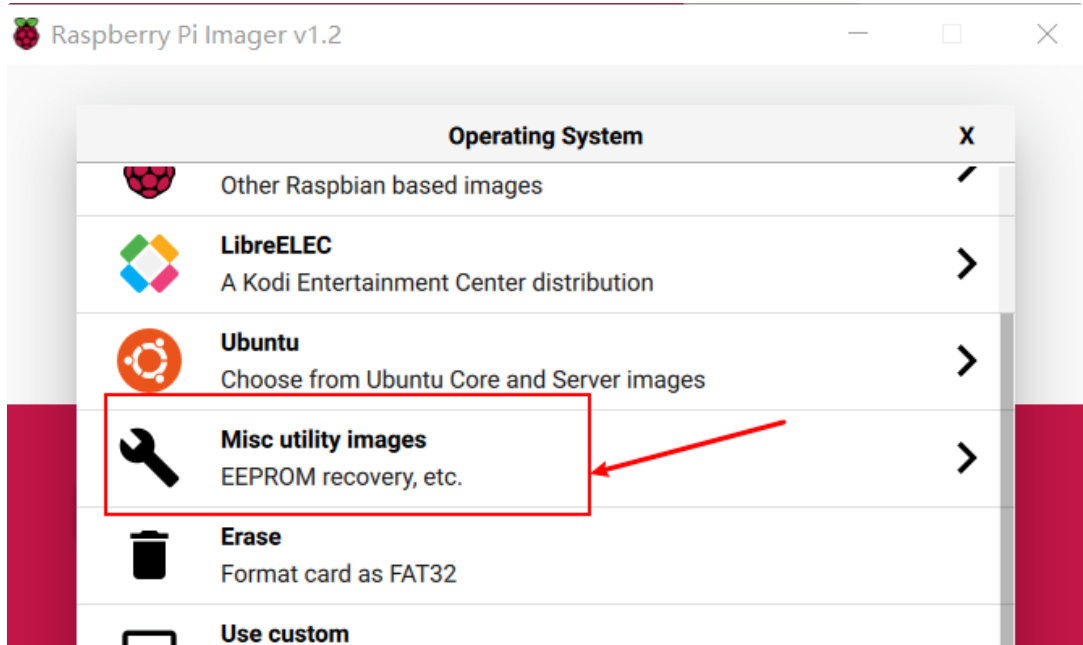Viewport: 1083px width, 645px height.
Task: Click 'EEPROM recovery, etc.' description
Action: coord(341,477)
